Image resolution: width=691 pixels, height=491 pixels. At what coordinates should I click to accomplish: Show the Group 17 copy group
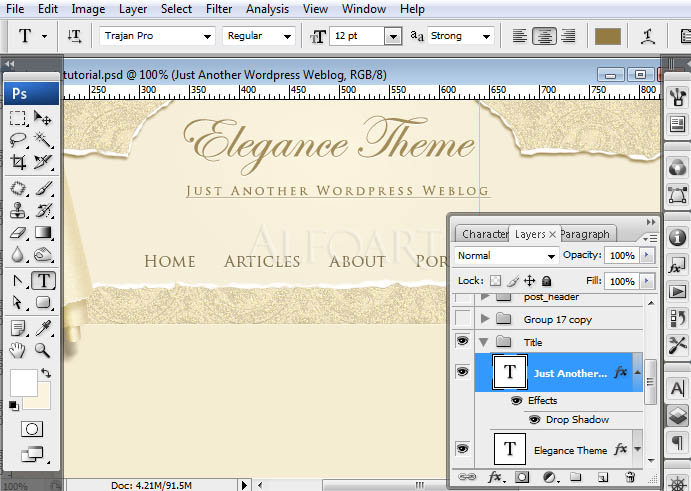(x=462, y=318)
